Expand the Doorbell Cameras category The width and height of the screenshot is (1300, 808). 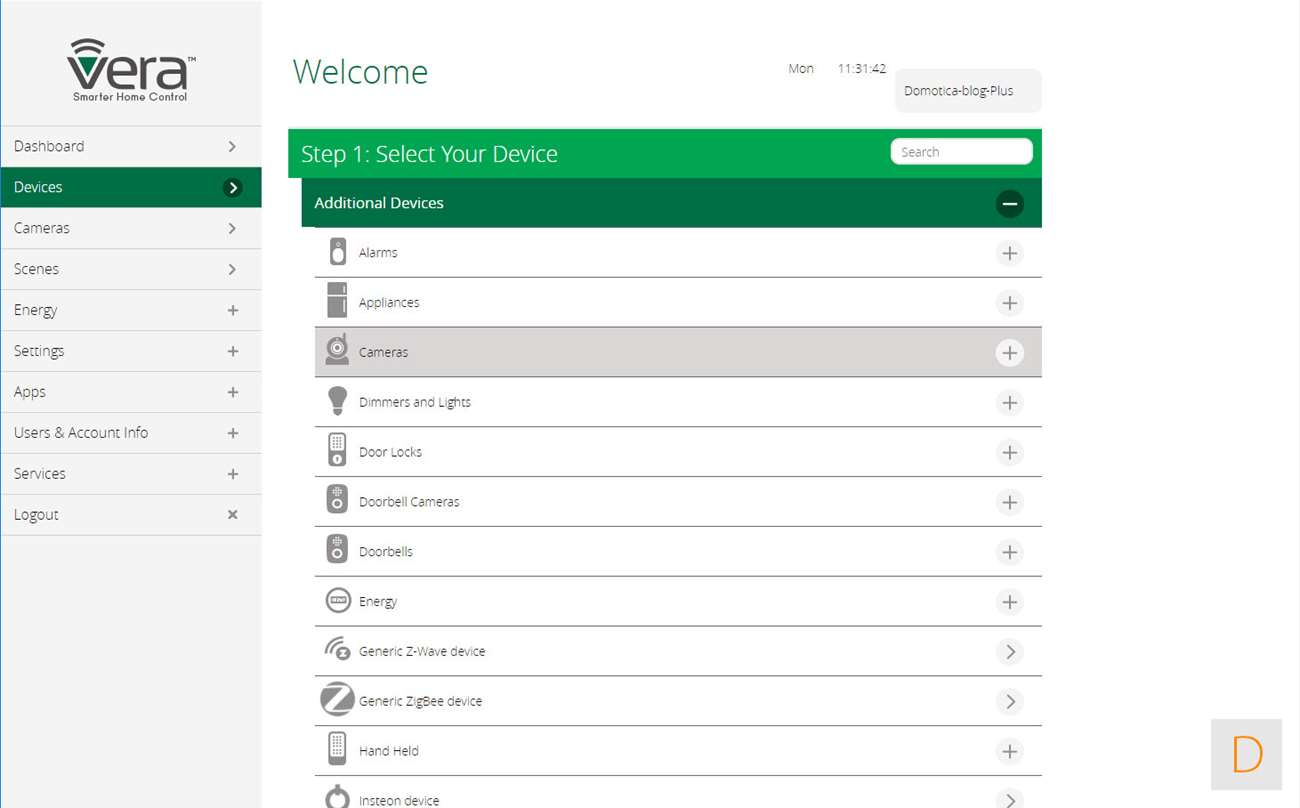click(x=1010, y=502)
